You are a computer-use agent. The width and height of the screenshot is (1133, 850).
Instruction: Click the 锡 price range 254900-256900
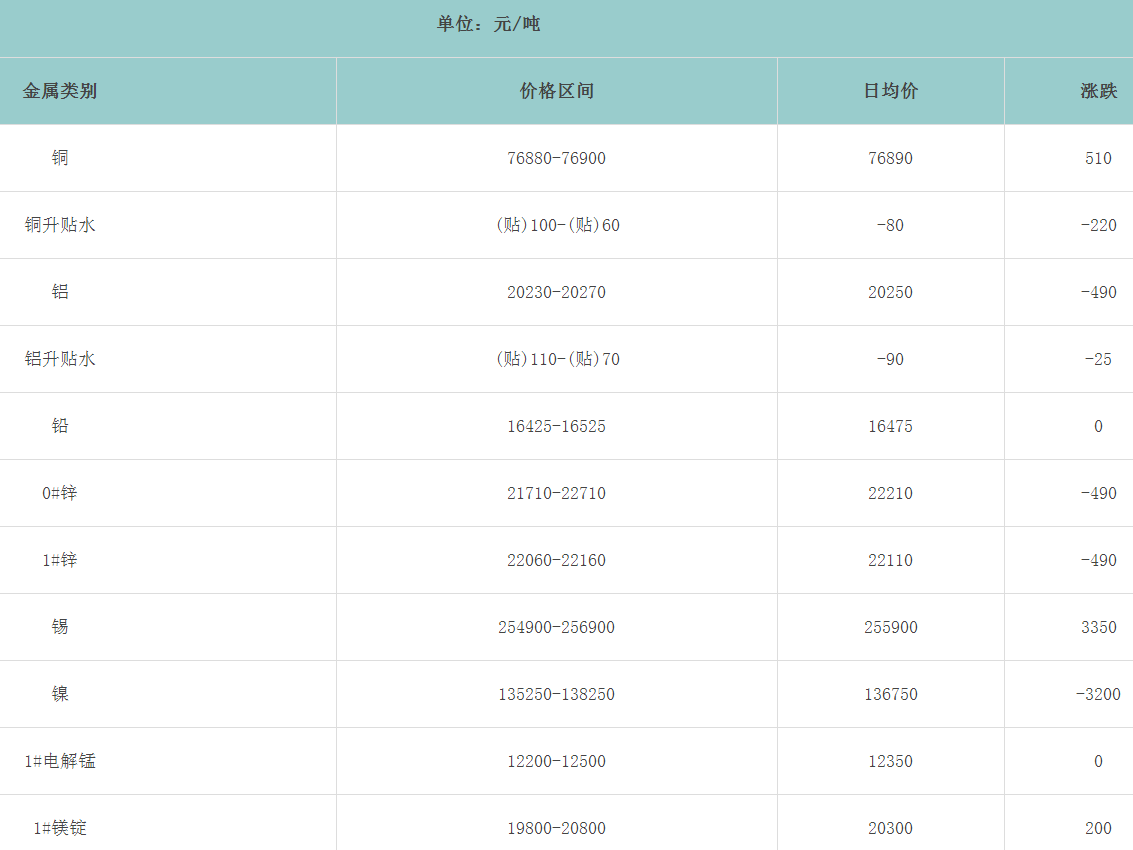click(x=556, y=627)
